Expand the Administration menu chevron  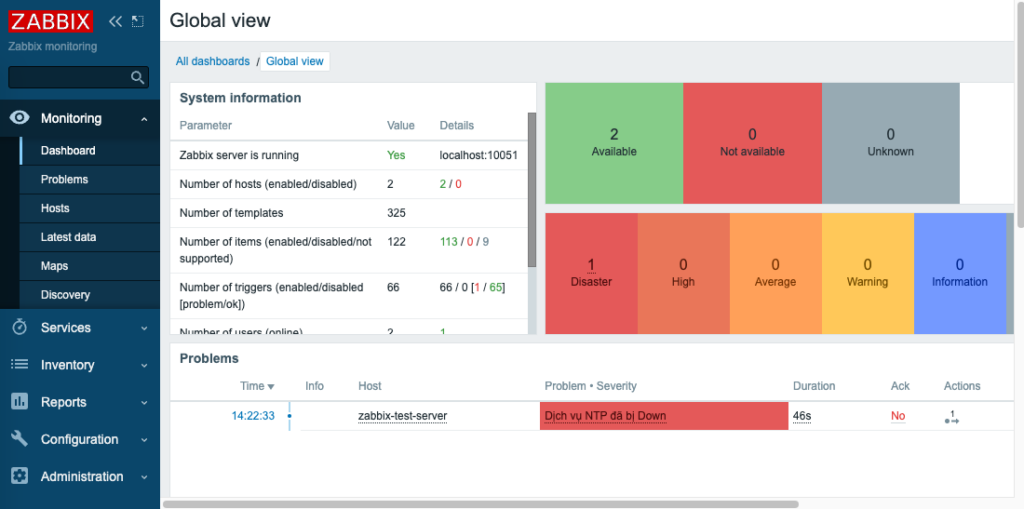coord(144,477)
